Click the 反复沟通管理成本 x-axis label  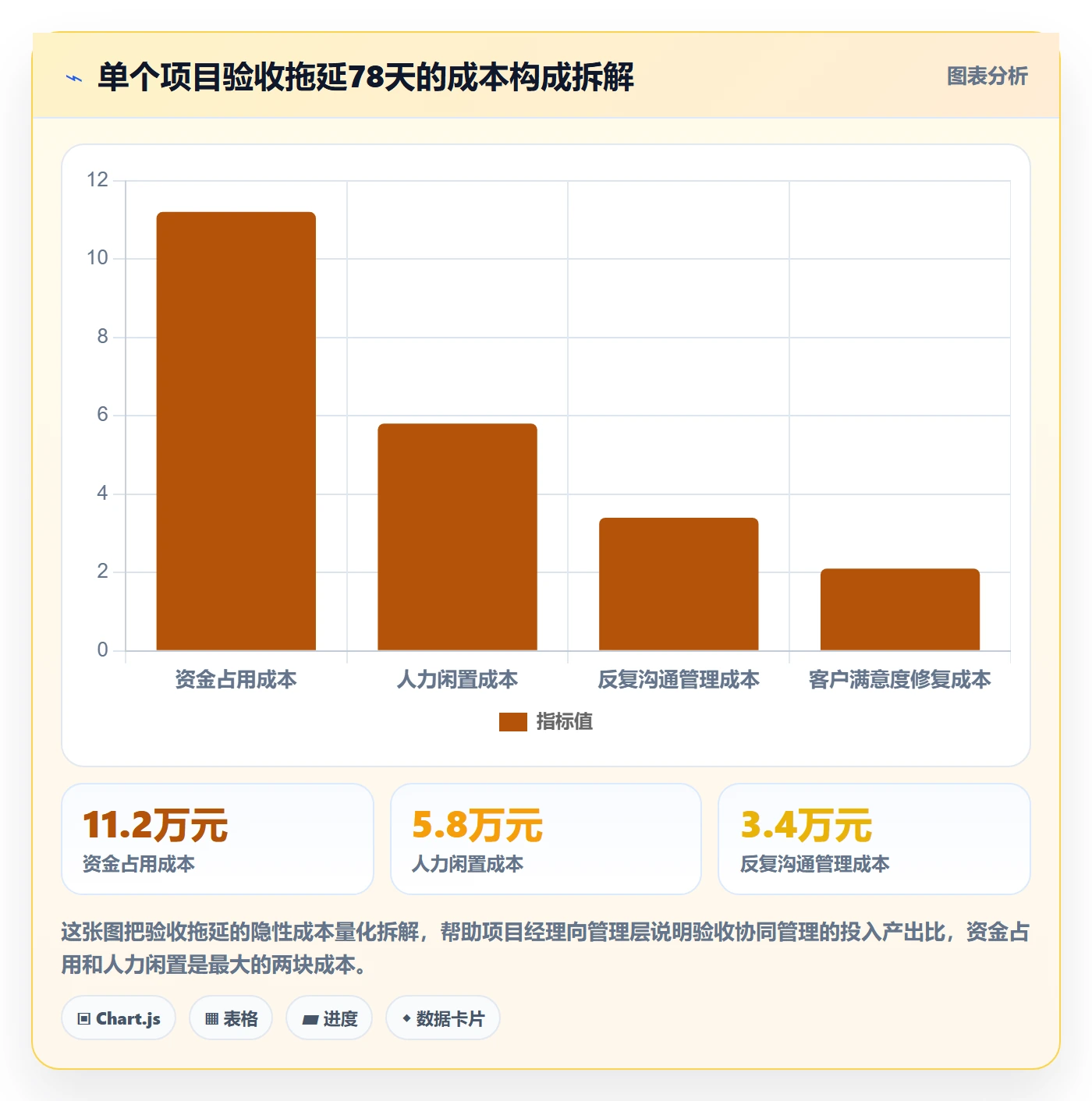(x=679, y=680)
